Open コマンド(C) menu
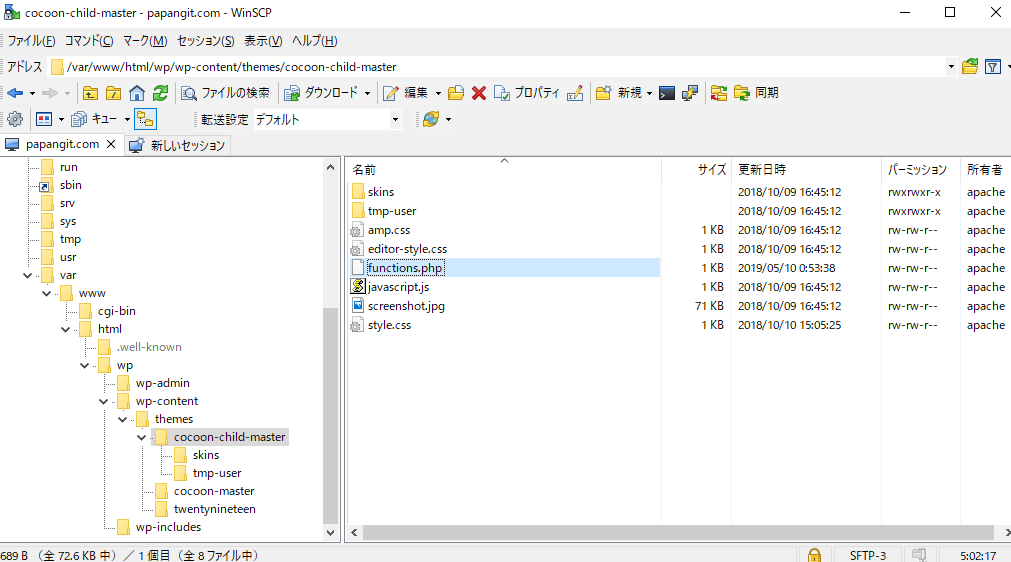1011x562 pixels. coord(89,41)
